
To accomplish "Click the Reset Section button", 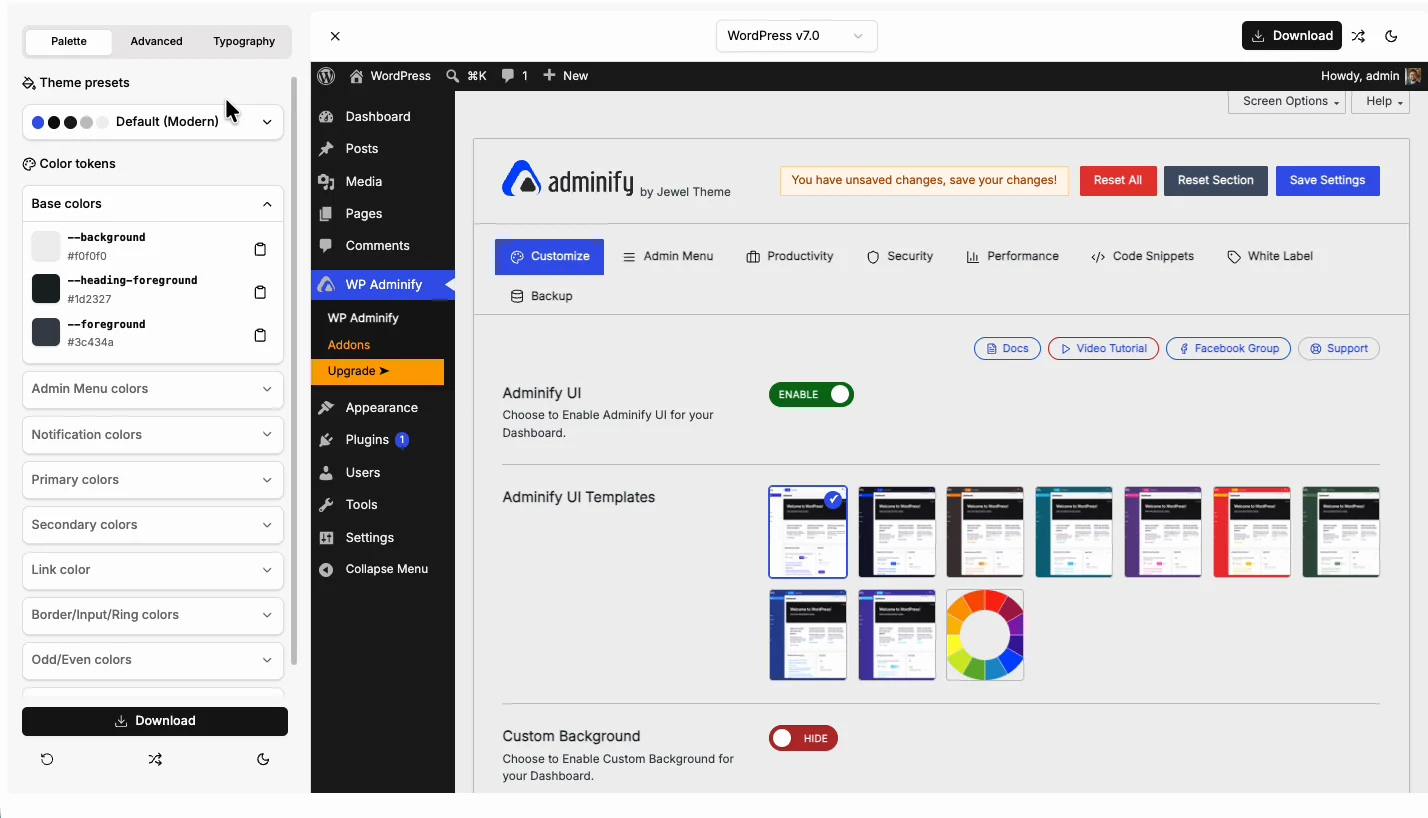I will (1216, 180).
